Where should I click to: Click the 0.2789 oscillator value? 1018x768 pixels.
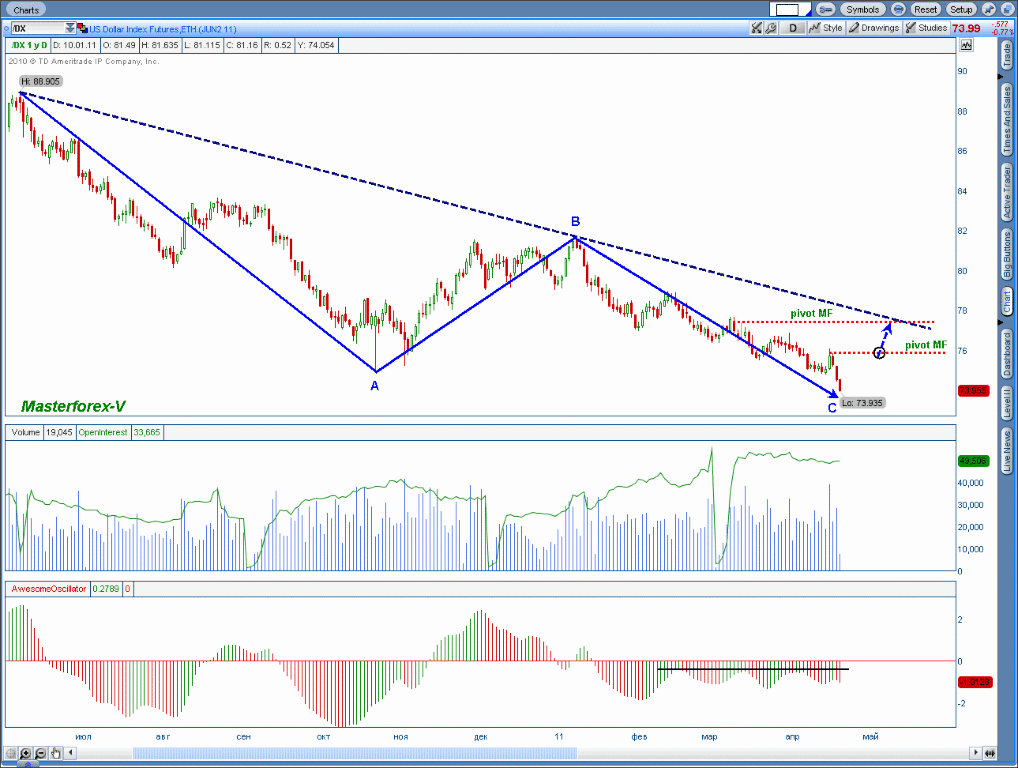106,589
